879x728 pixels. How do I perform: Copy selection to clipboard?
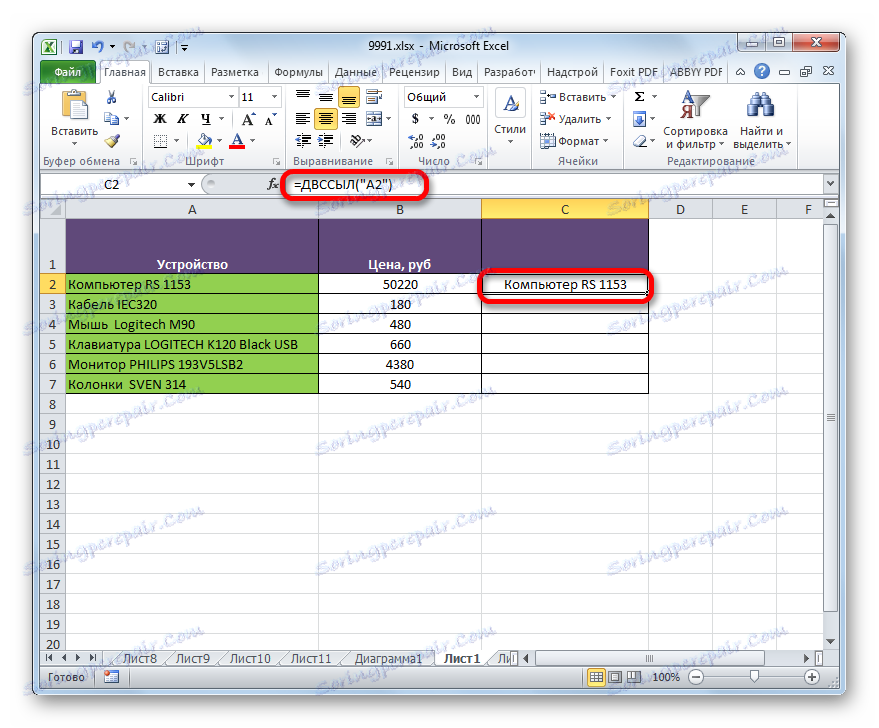(x=112, y=119)
